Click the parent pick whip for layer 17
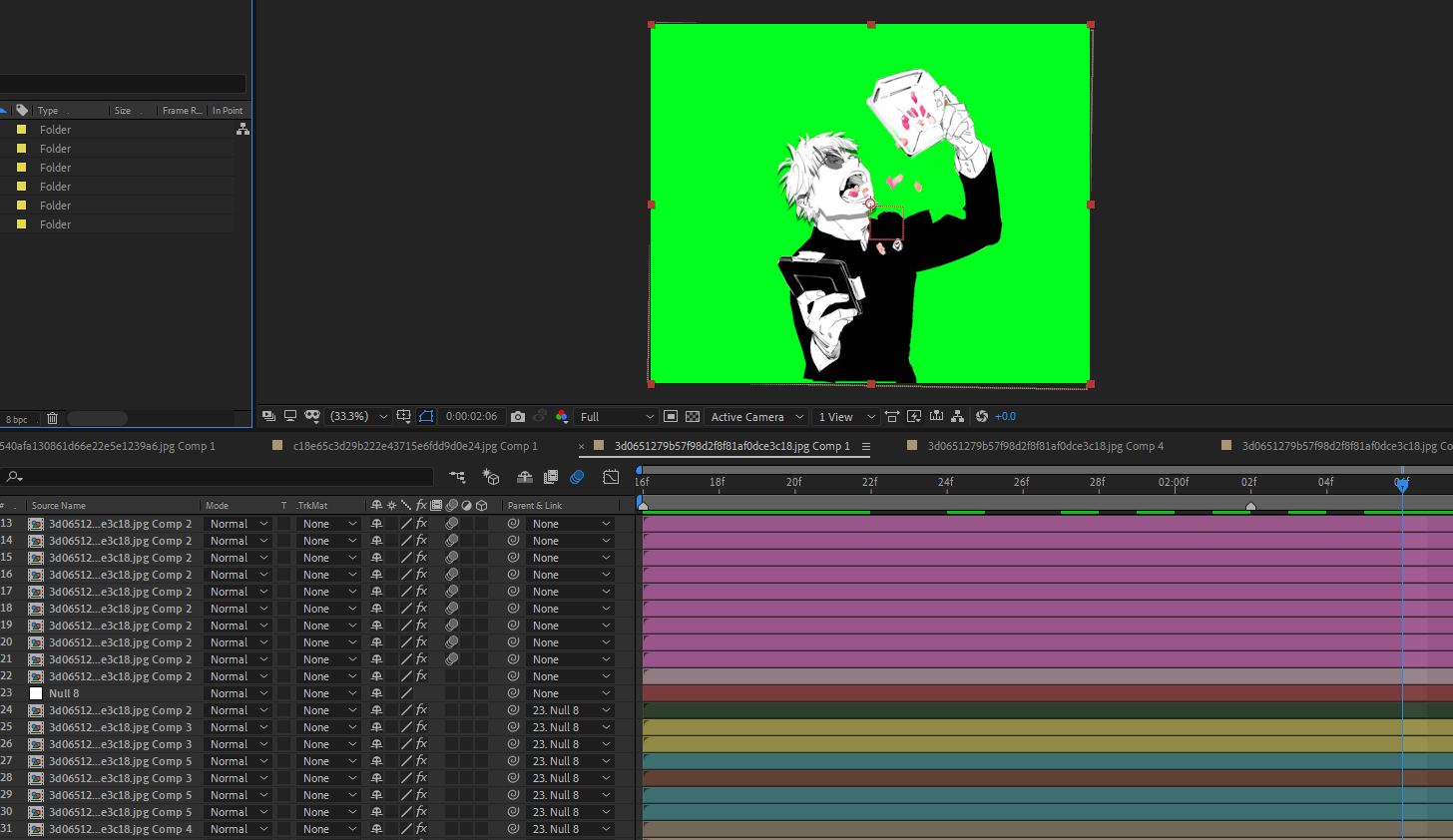Image resolution: width=1453 pixels, height=840 pixels. 513,592
